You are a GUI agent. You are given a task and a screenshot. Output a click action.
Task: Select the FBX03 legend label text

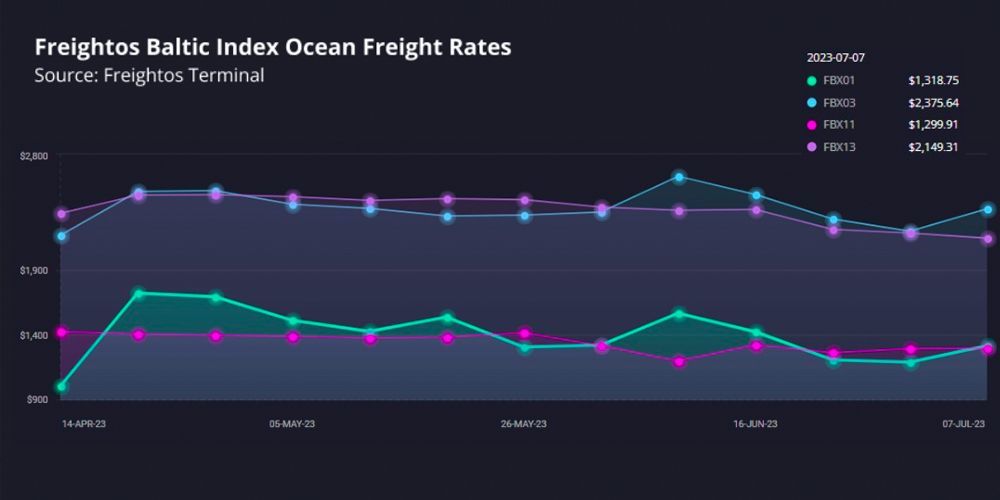pyautogui.click(x=837, y=103)
